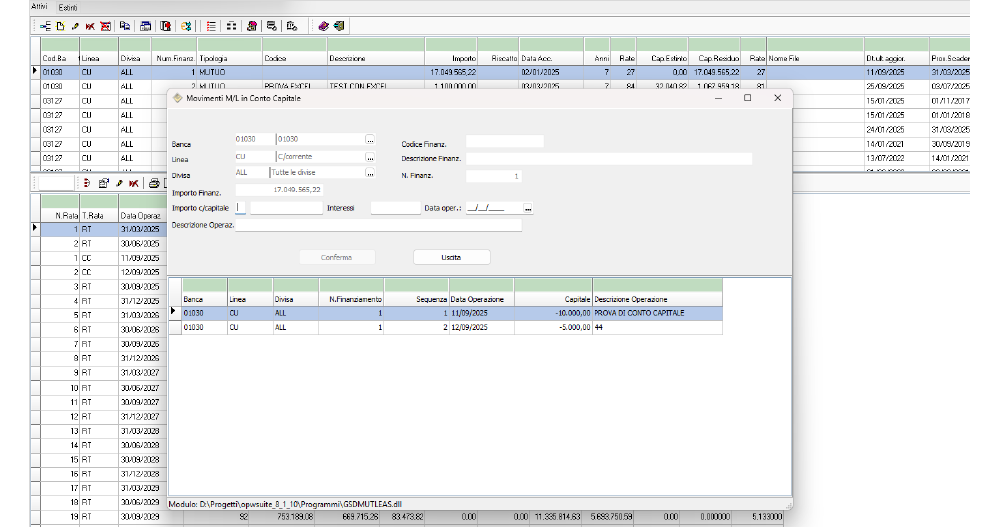The image size is (1000, 527).
Task: Click the new document icon in top toolbar
Action: pyautogui.click(x=60, y=26)
